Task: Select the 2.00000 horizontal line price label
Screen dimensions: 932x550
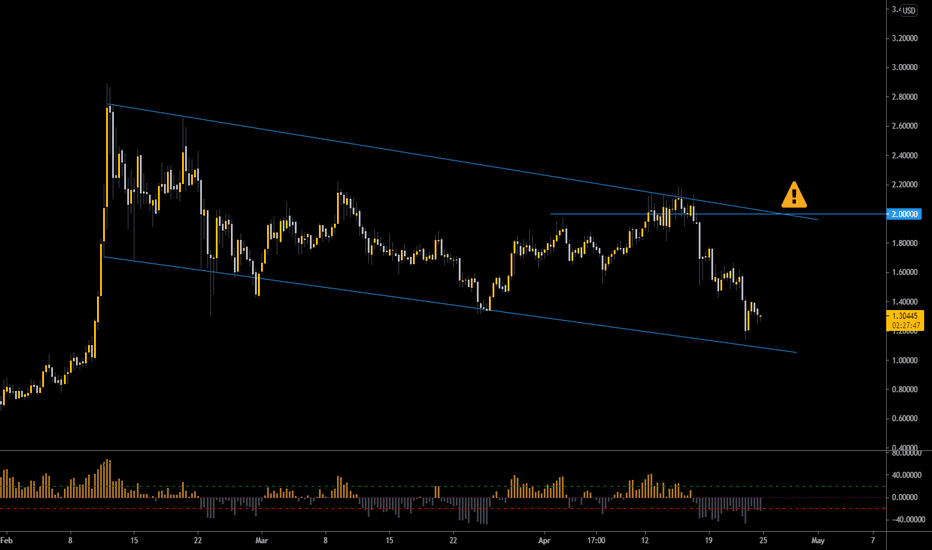Action: click(x=904, y=214)
